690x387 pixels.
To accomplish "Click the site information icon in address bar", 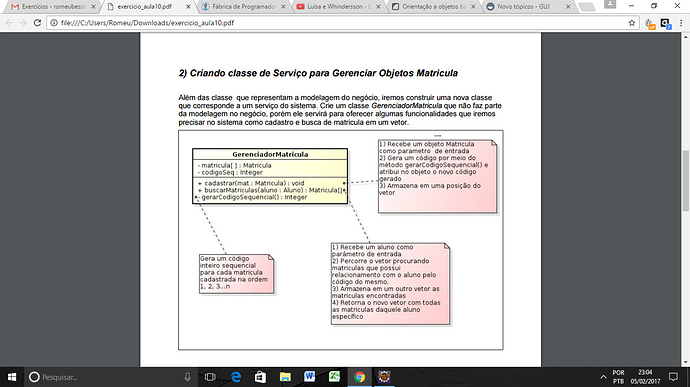I will coord(54,23).
